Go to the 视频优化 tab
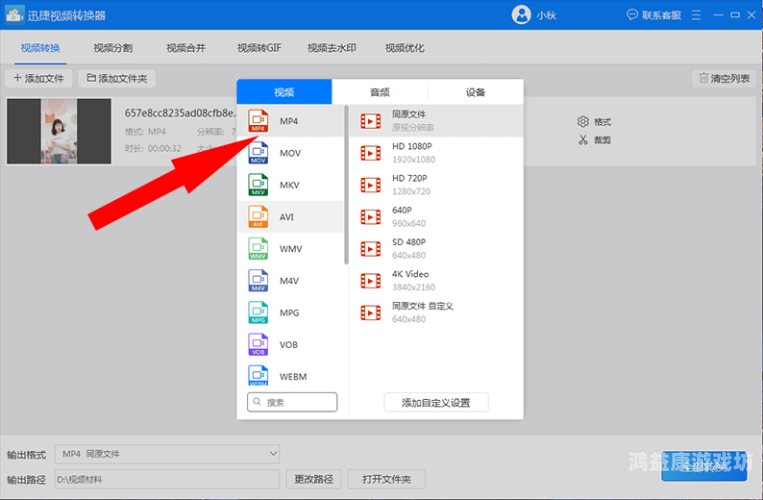 405,48
